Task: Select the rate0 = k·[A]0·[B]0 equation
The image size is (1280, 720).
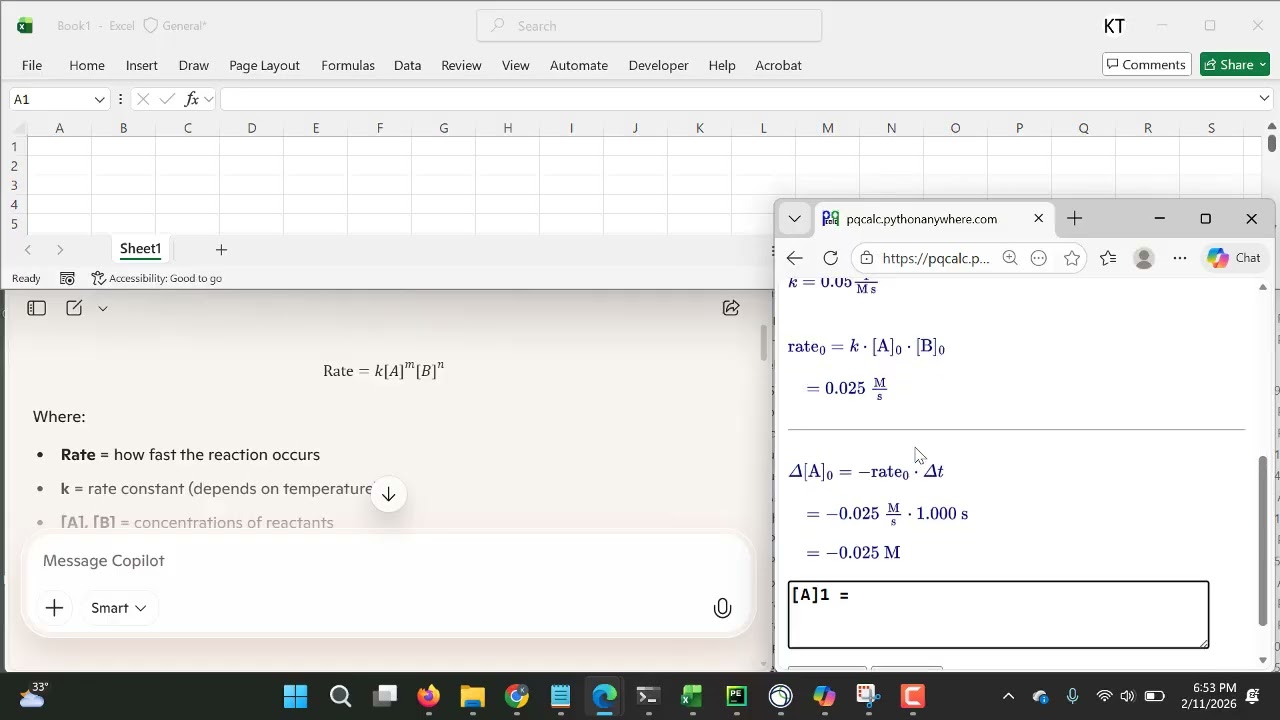Action: click(866, 347)
